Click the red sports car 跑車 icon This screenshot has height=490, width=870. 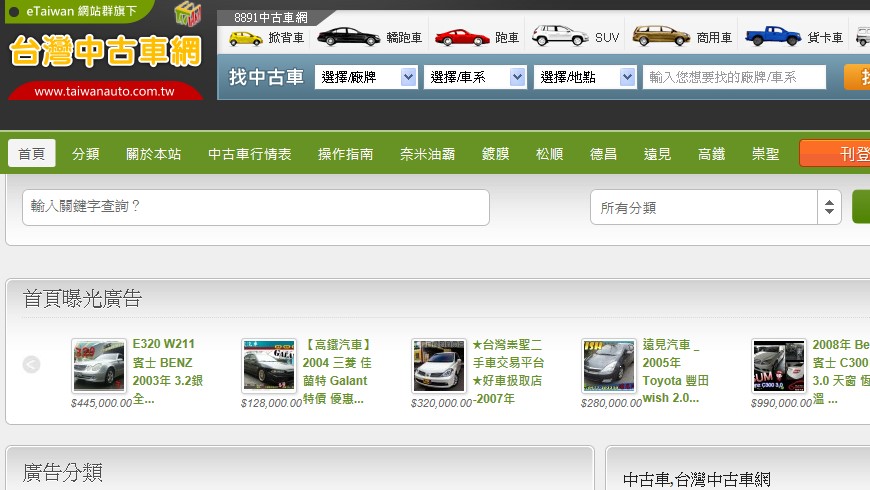(462, 38)
